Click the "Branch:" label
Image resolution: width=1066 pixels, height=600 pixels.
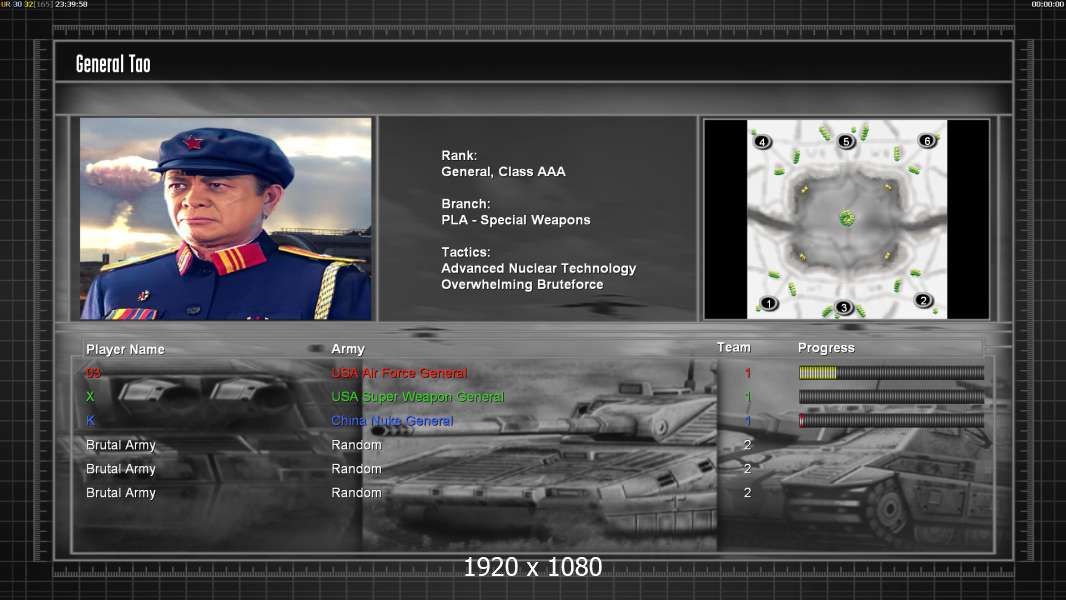466,204
